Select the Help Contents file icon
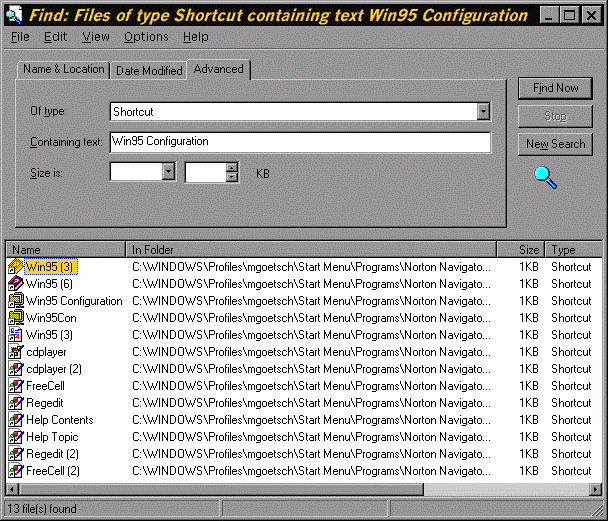This screenshot has width=608, height=521. (x=16, y=420)
